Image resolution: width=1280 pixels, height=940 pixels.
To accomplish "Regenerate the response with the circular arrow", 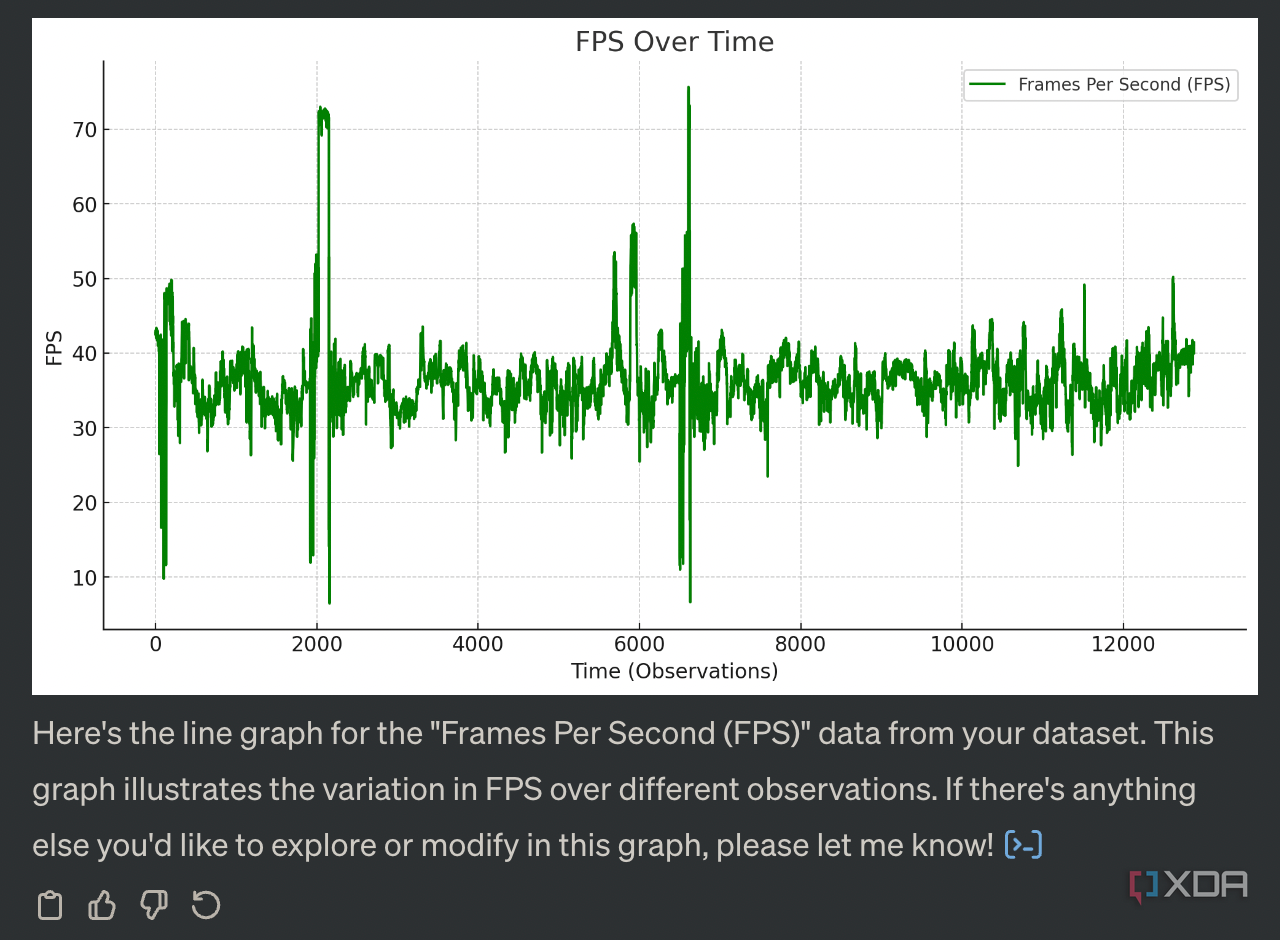I will tap(206, 906).
